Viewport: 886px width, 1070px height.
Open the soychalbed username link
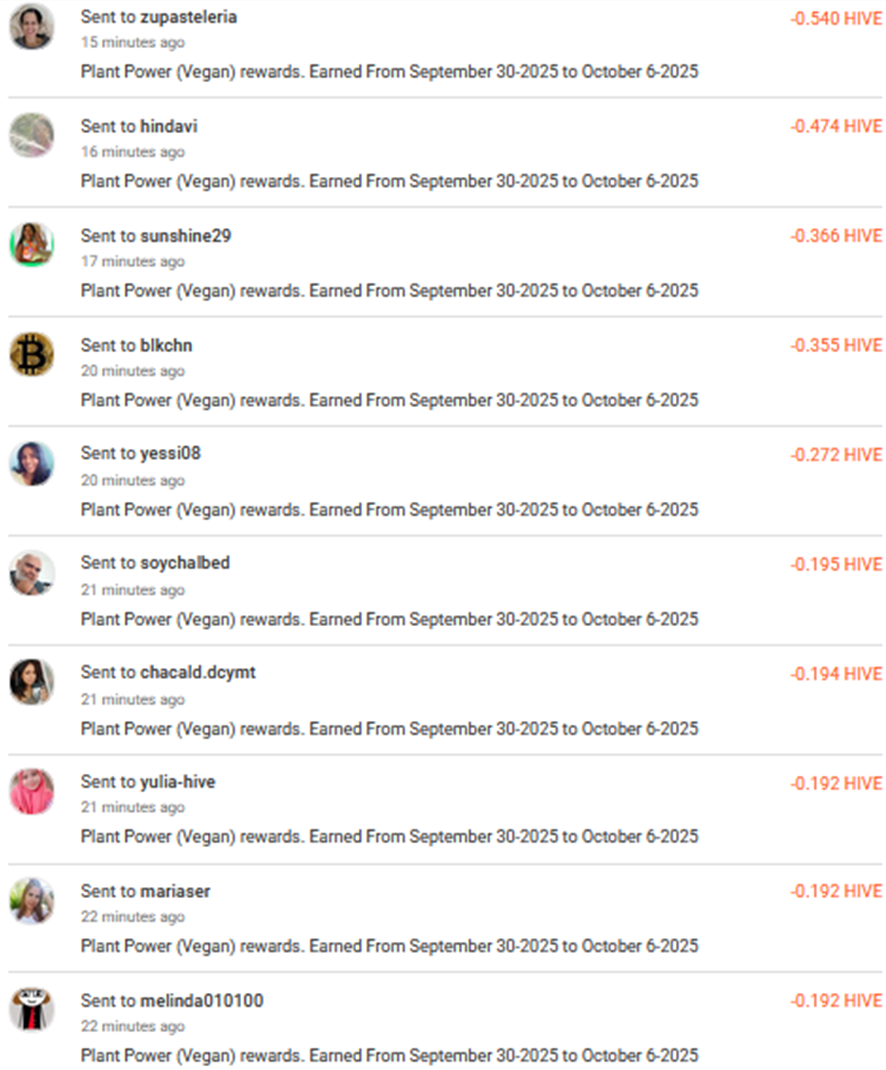pyautogui.click(x=184, y=563)
